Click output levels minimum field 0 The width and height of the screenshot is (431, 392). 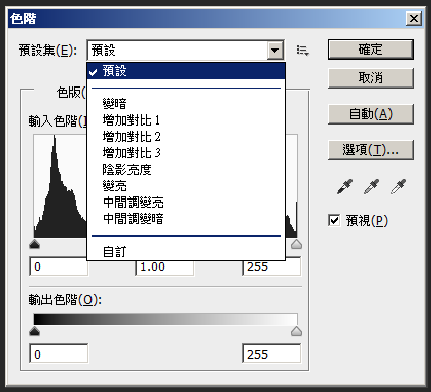(x=59, y=353)
